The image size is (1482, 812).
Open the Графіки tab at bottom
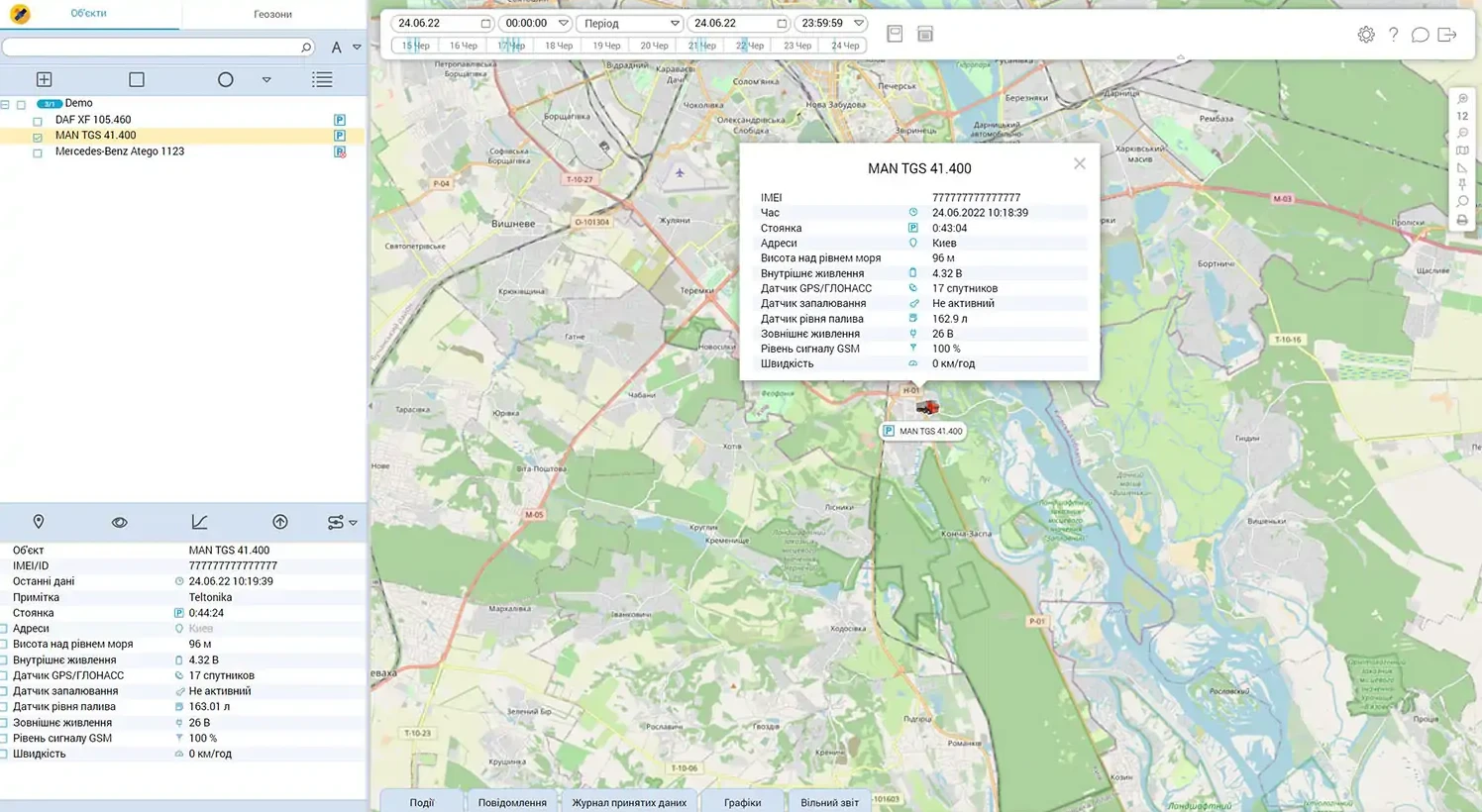(743, 802)
